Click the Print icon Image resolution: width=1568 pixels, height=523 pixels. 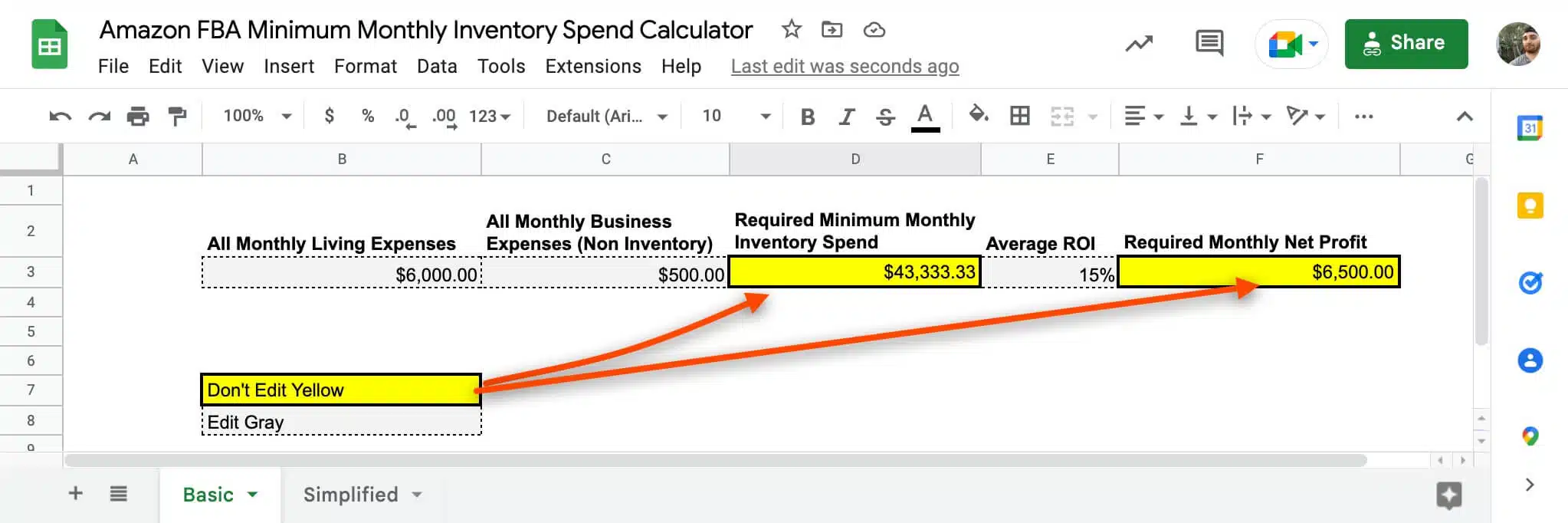tap(138, 117)
